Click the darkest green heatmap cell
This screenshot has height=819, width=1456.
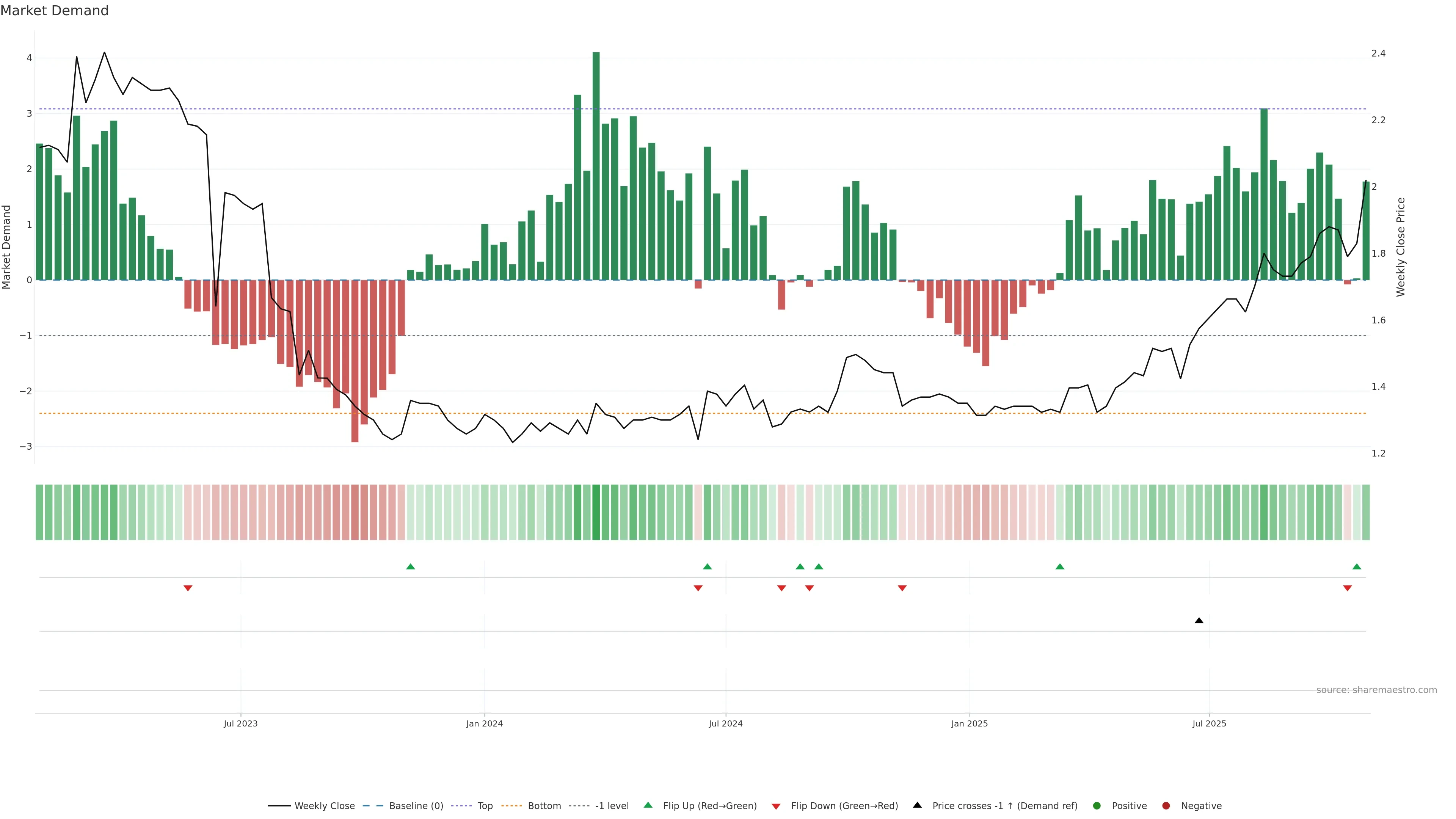[x=596, y=512]
